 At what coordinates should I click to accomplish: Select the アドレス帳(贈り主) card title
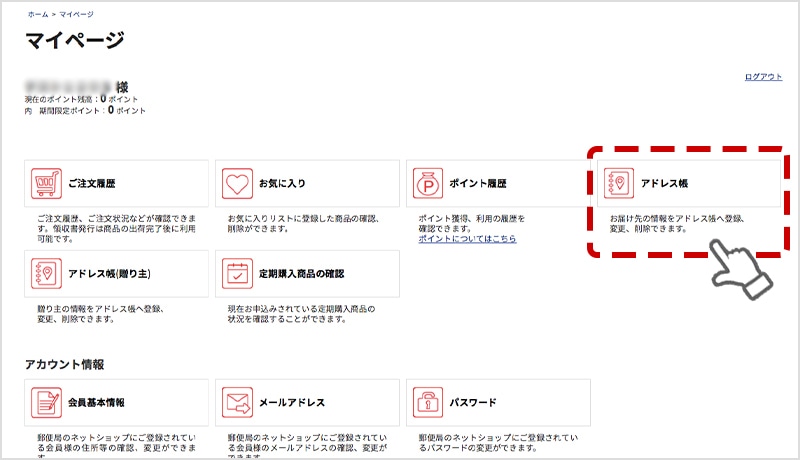pyautogui.click(x=108, y=274)
